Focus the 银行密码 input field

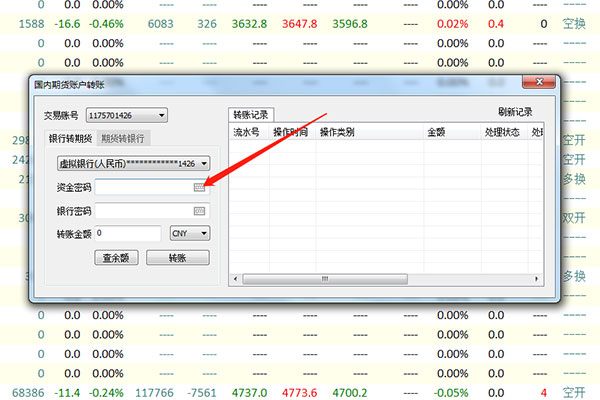[x=152, y=211]
